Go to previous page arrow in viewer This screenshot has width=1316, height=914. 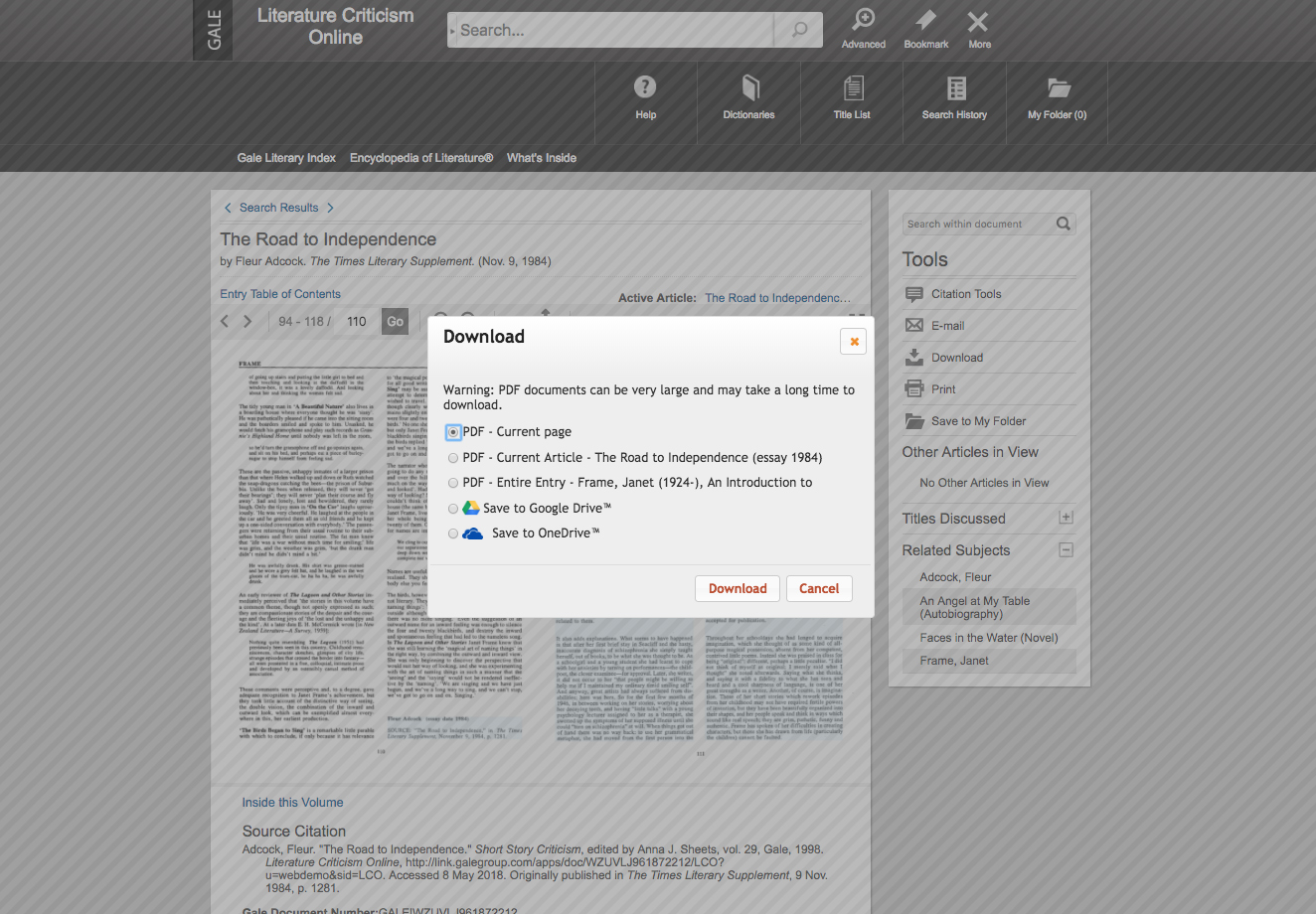tap(225, 321)
